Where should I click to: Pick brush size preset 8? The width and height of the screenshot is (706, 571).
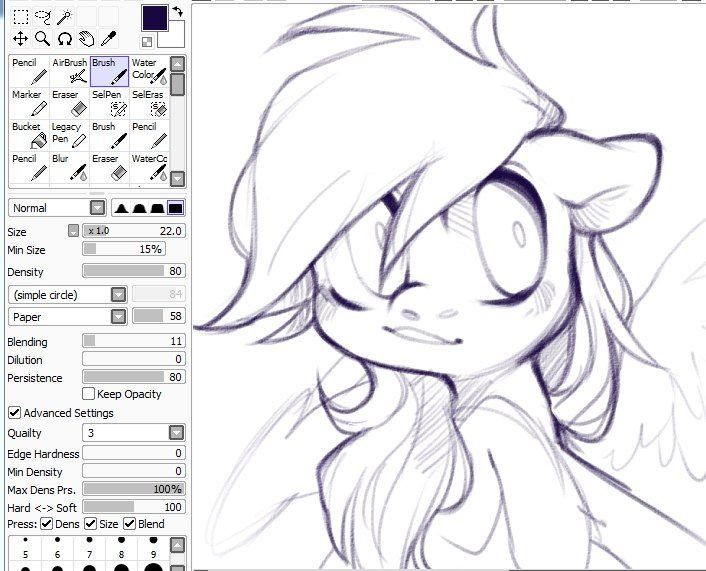pos(121,547)
